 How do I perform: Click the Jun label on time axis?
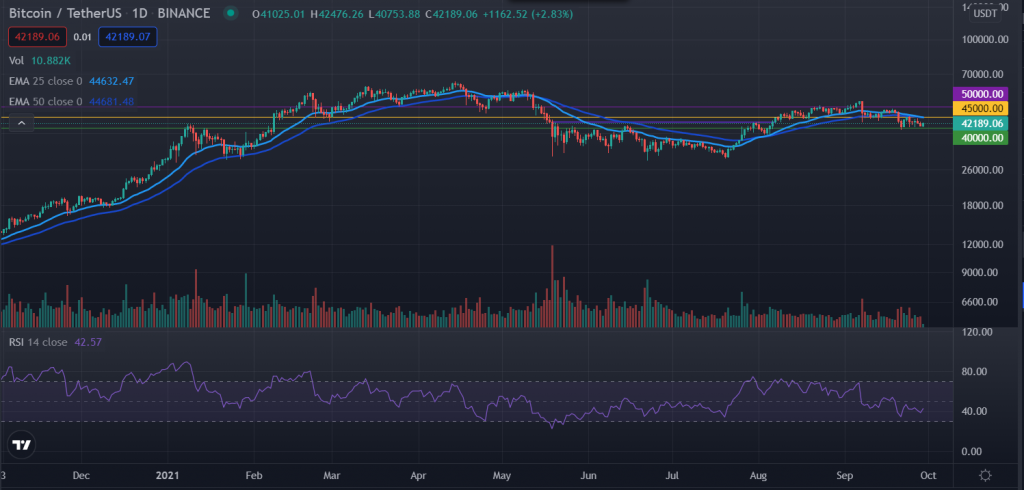point(588,475)
